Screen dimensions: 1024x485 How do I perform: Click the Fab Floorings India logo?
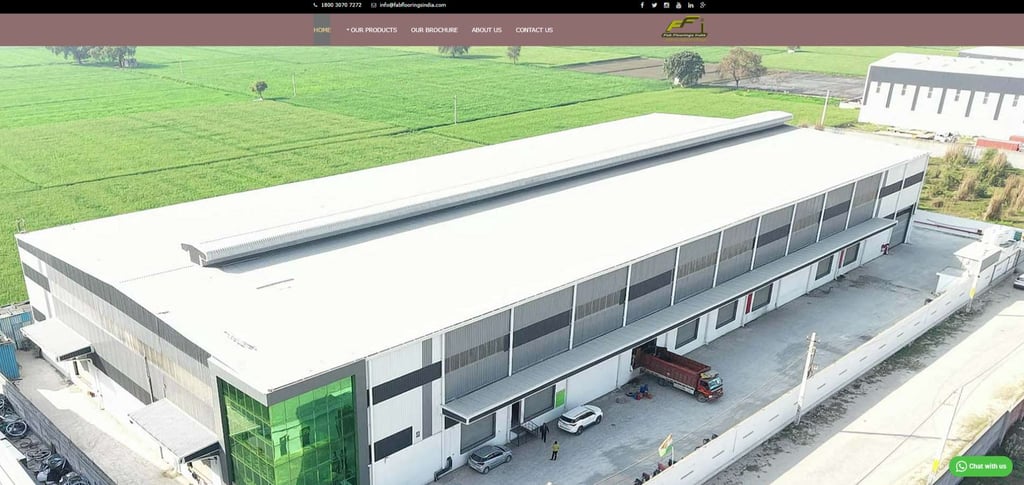tap(684, 29)
